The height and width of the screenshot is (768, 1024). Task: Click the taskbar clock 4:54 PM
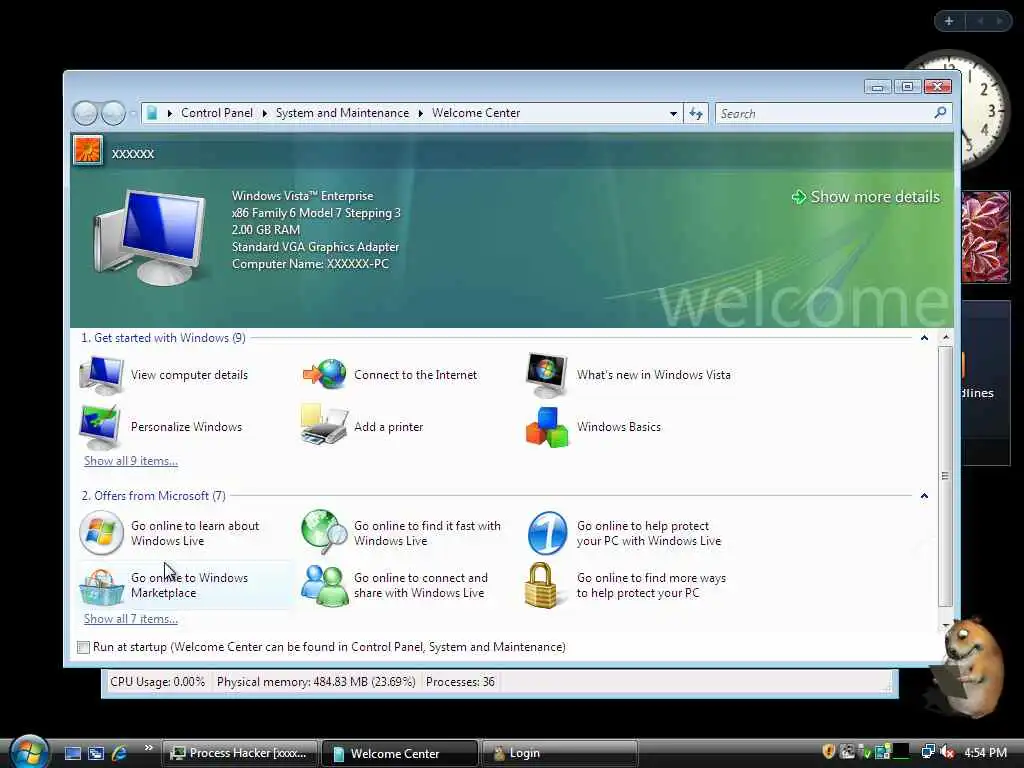[985, 752]
